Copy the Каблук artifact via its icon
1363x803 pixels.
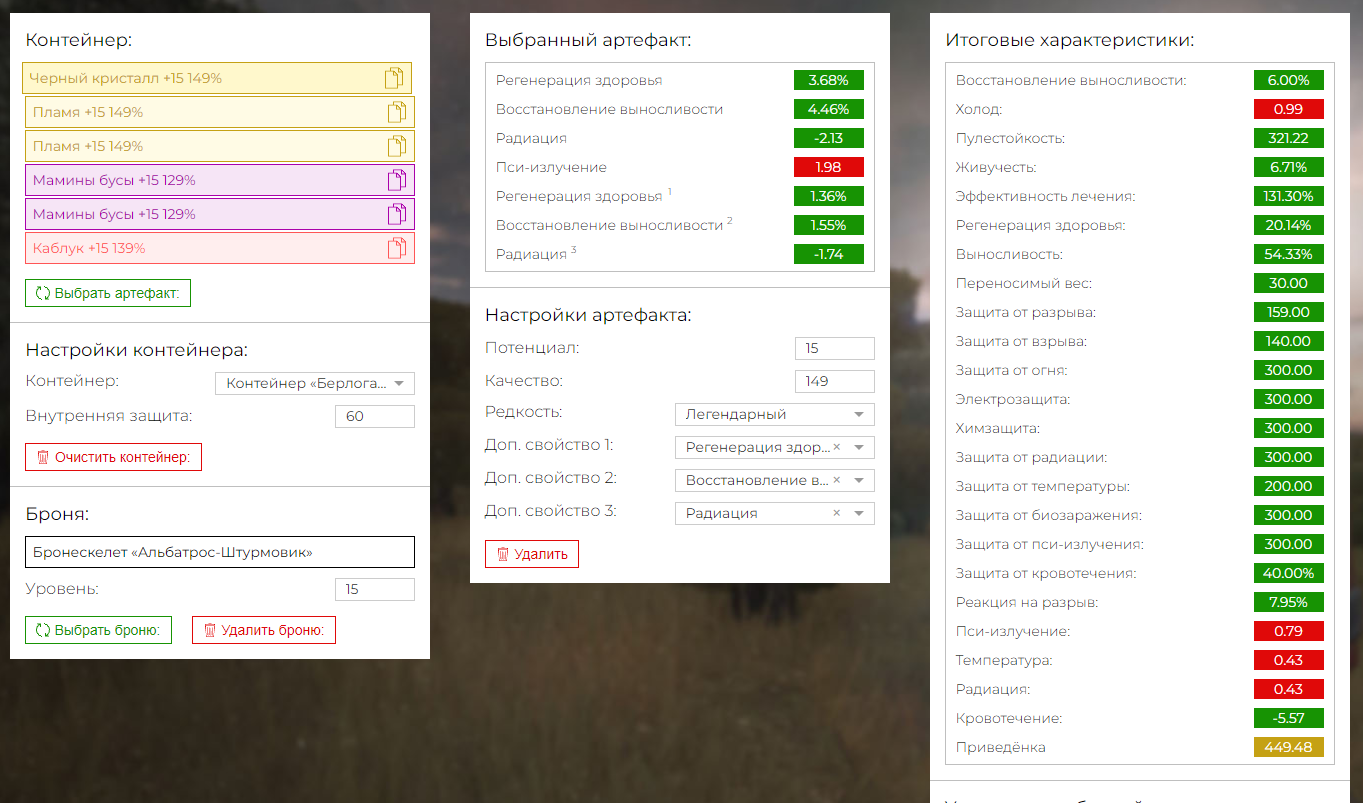397,248
